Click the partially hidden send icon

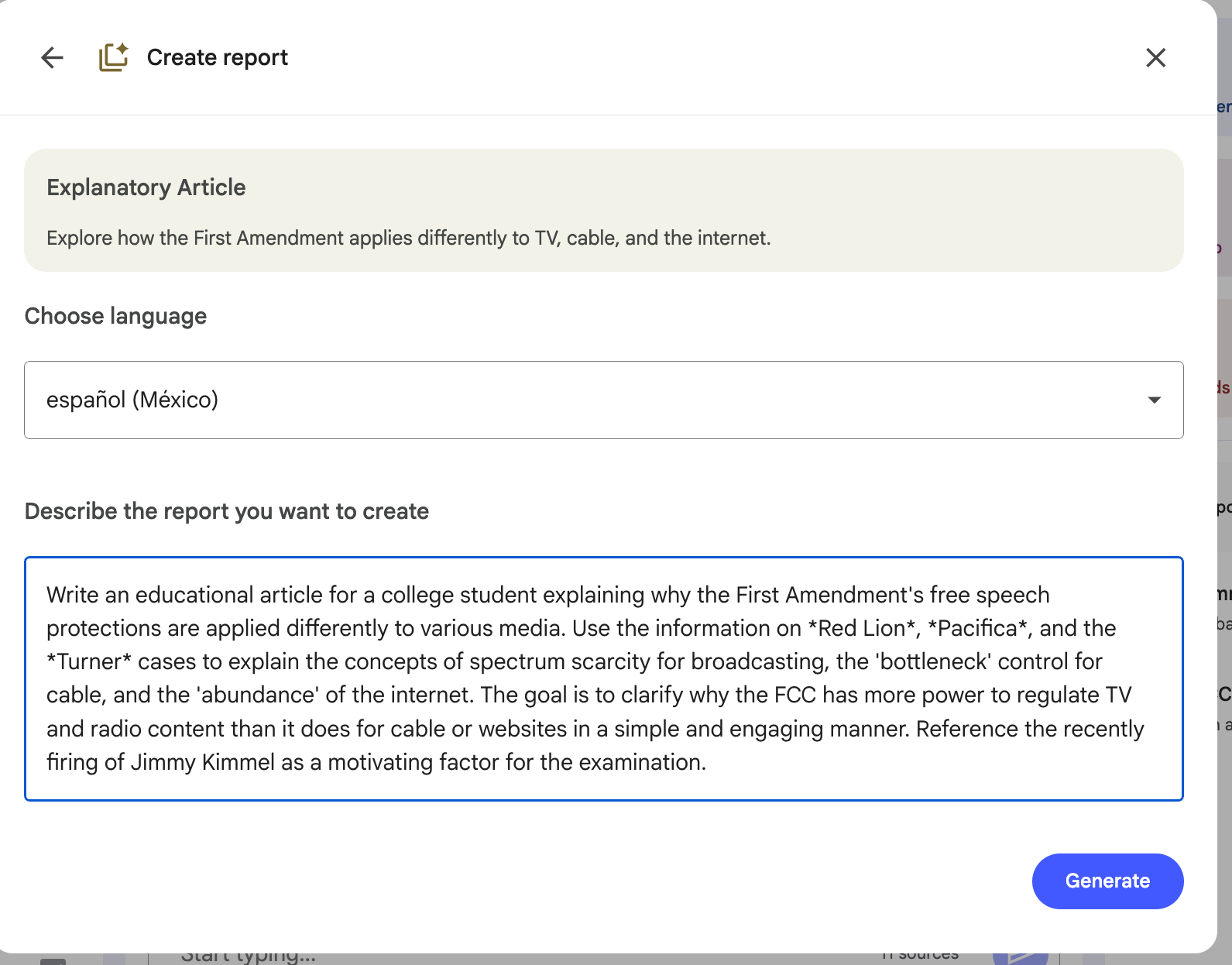1020,958
